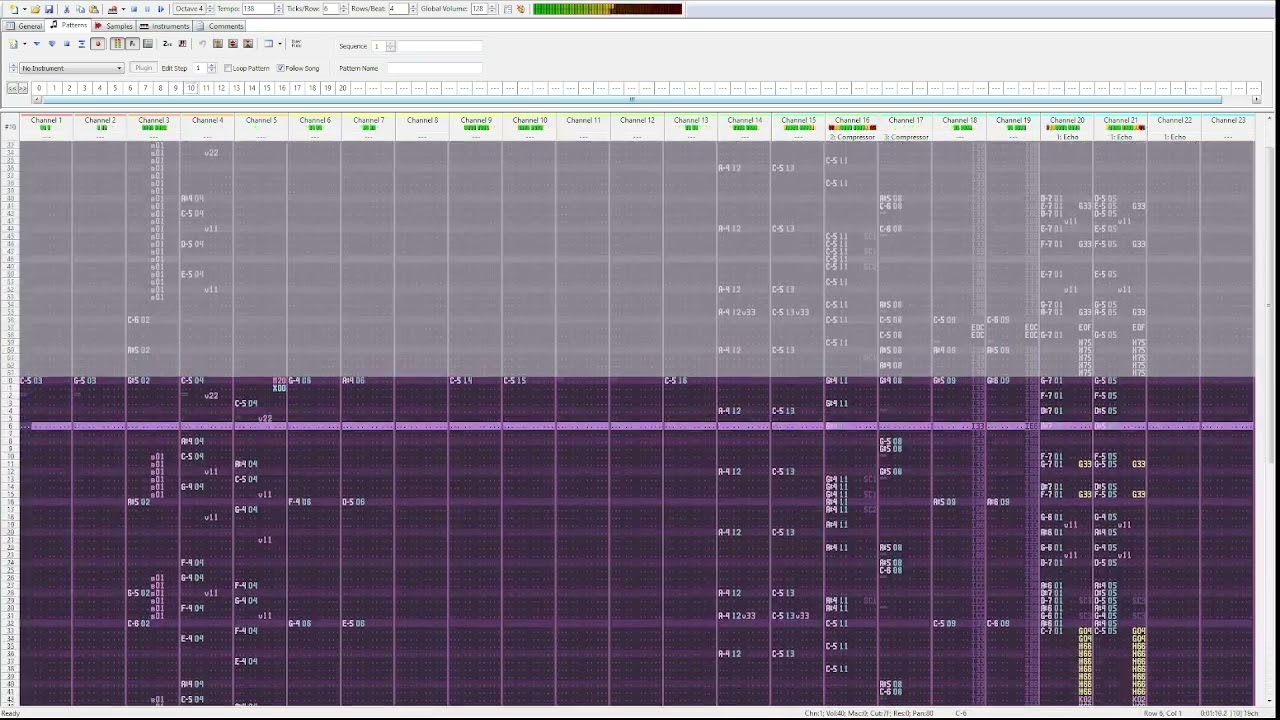Open dropdown arrow beside MIDI record icon
1280x720 pixels.
[123, 9]
